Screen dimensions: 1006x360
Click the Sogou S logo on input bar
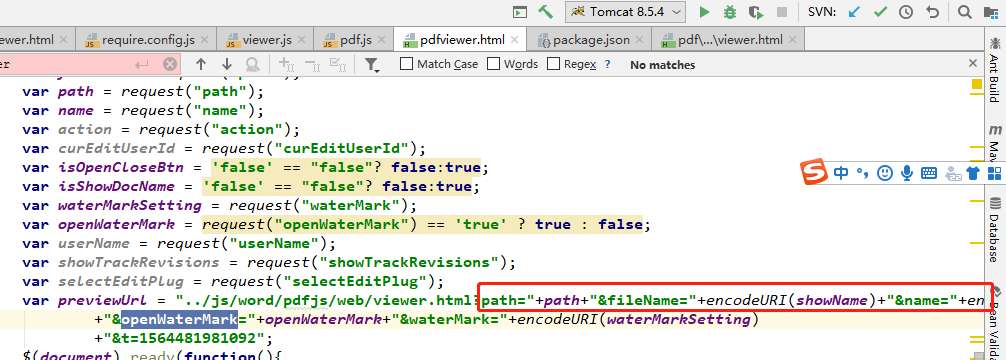click(x=814, y=173)
